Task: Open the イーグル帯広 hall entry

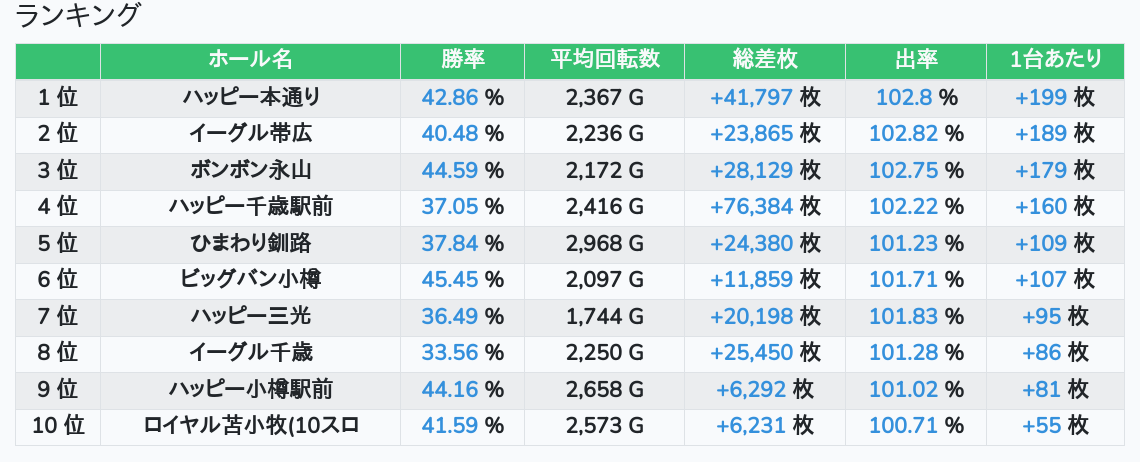Action: click(251, 134)
